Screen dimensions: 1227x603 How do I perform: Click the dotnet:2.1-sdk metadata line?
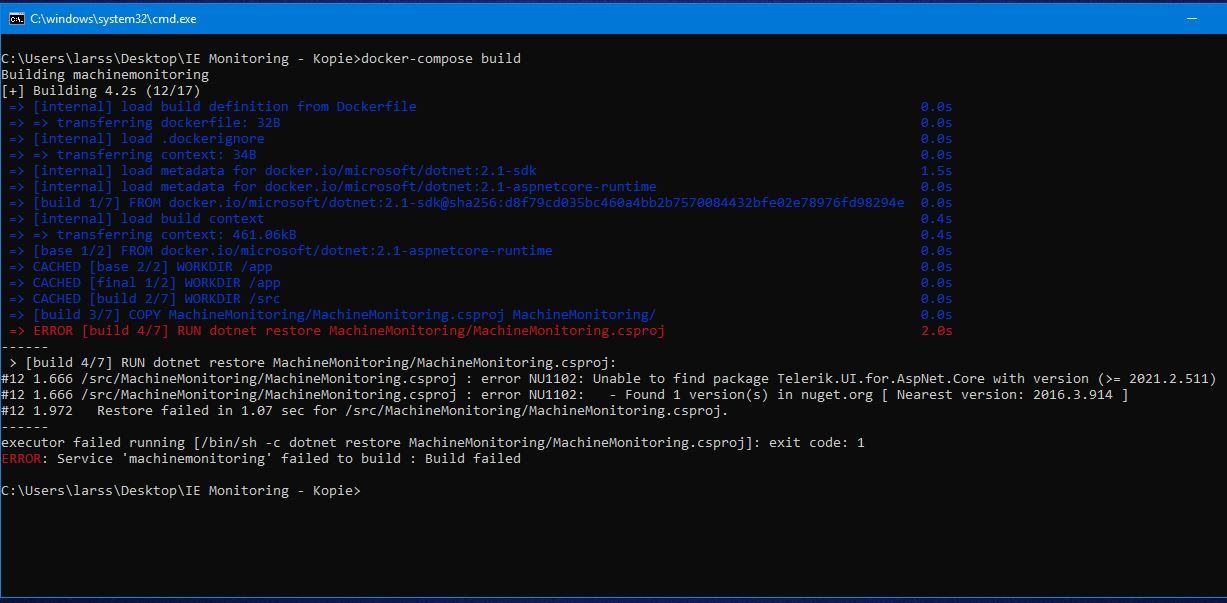(285, 171)
